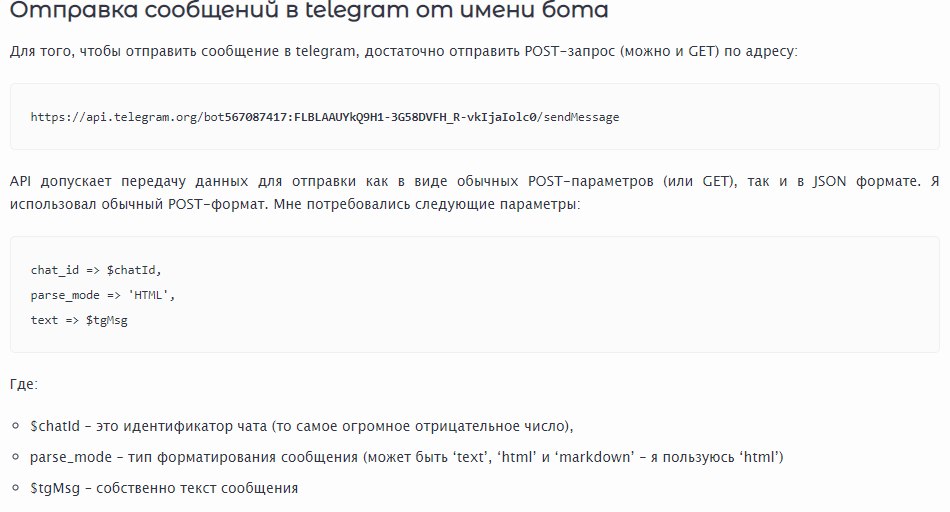Click the "parse_mode => 'HTML'," code line
The image size is (950, 512).
103,295
